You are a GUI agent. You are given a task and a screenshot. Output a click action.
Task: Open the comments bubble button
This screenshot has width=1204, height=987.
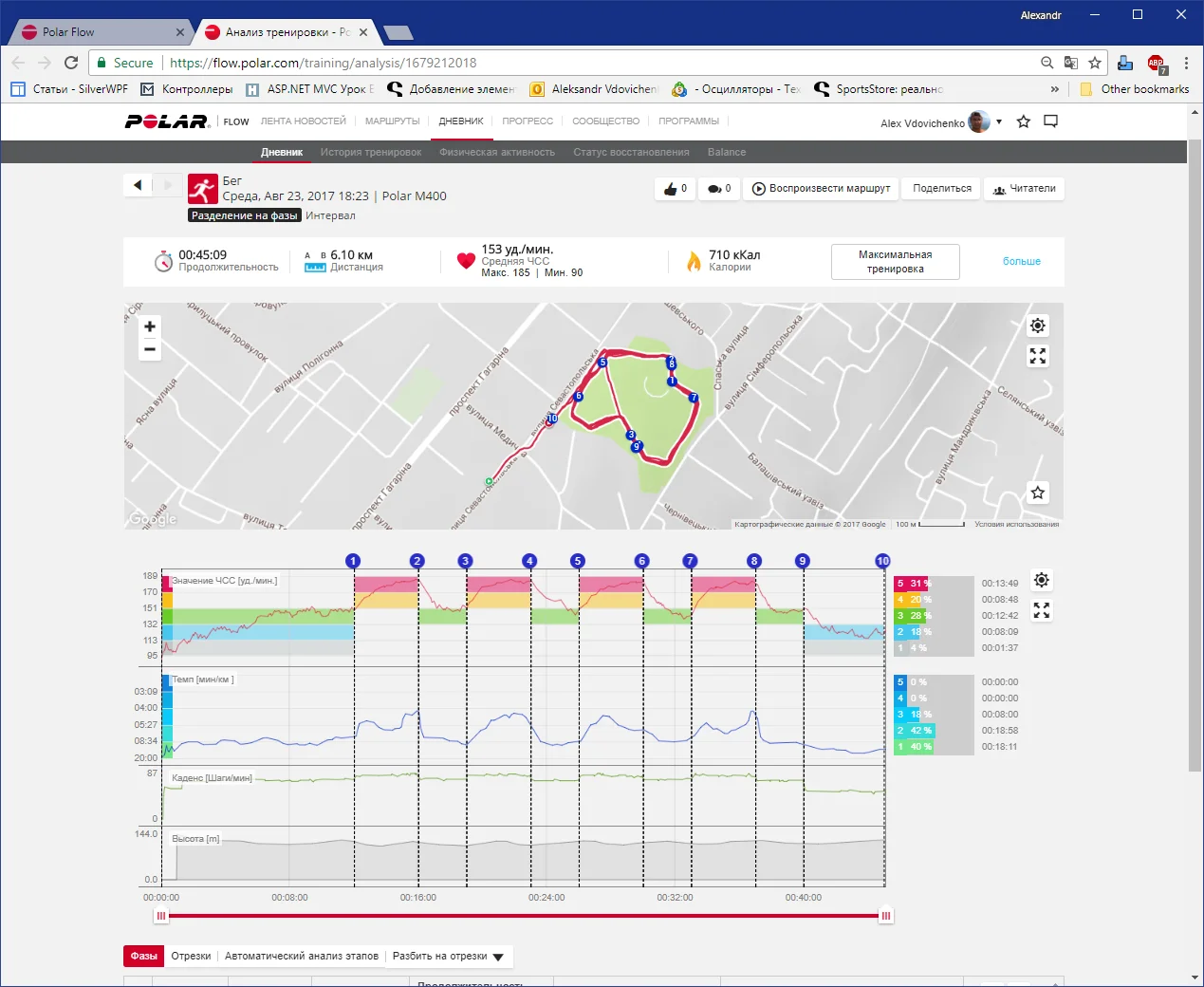pyautogui.click(x=719, y=189)
